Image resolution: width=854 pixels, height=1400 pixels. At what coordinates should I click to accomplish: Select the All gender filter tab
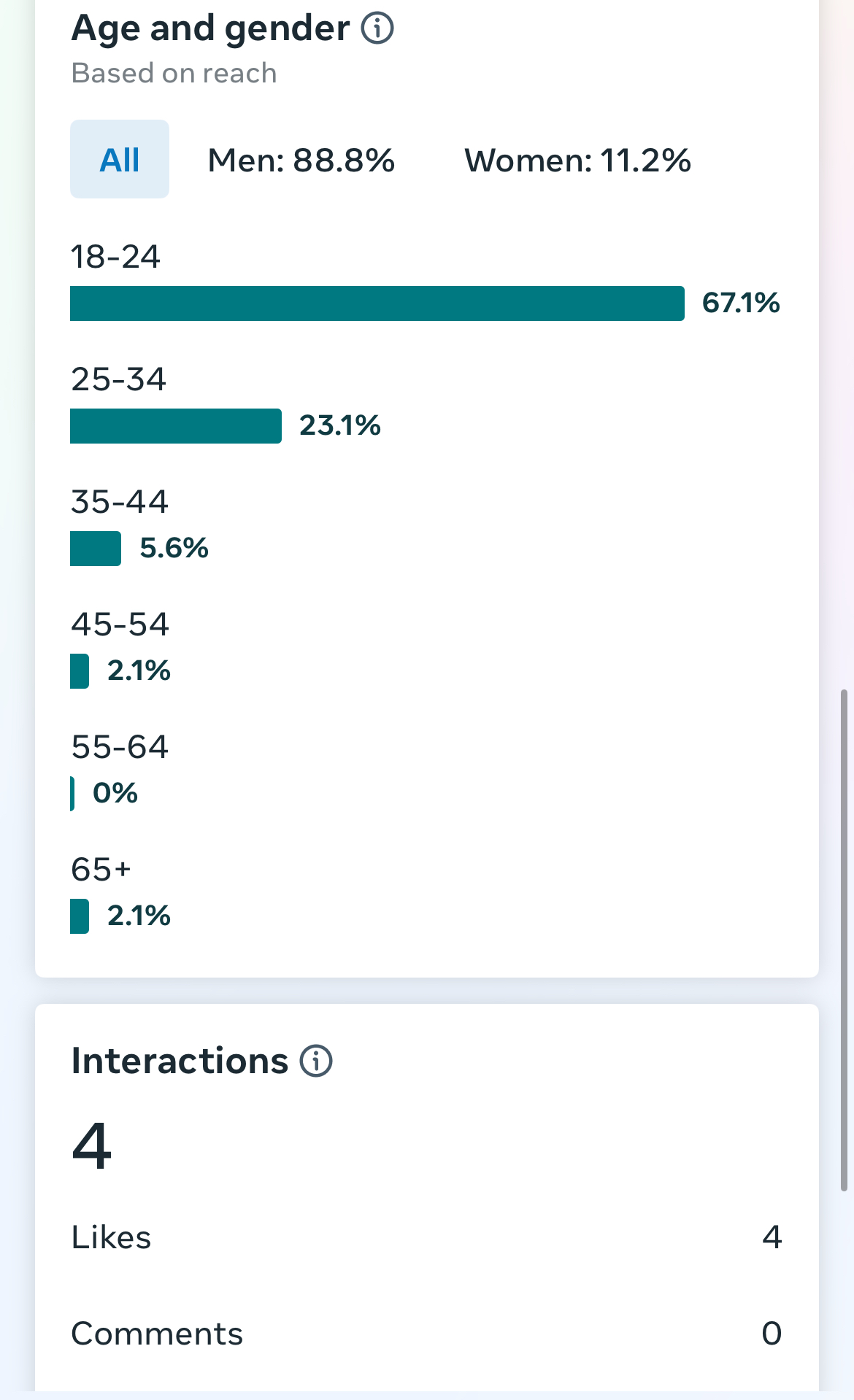pos(120,160)
